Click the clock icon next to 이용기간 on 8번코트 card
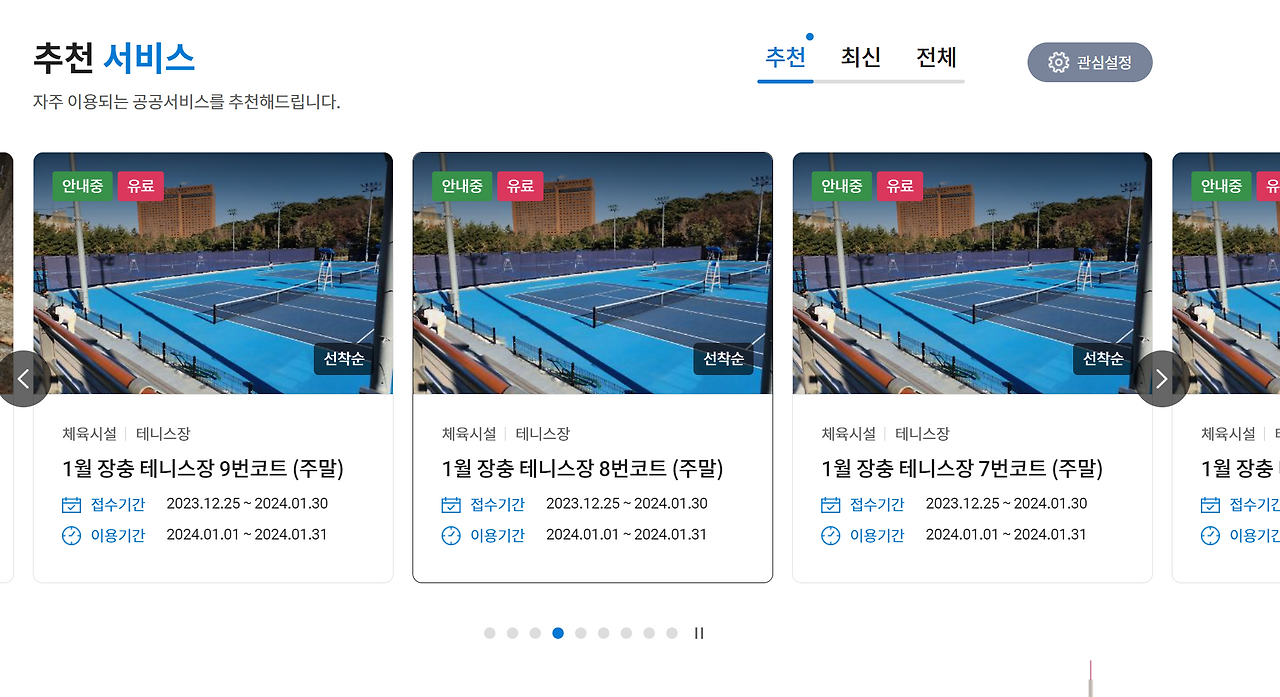Image resolution: width=1280 pixels, height=697 pixels. tap(450, 536)
